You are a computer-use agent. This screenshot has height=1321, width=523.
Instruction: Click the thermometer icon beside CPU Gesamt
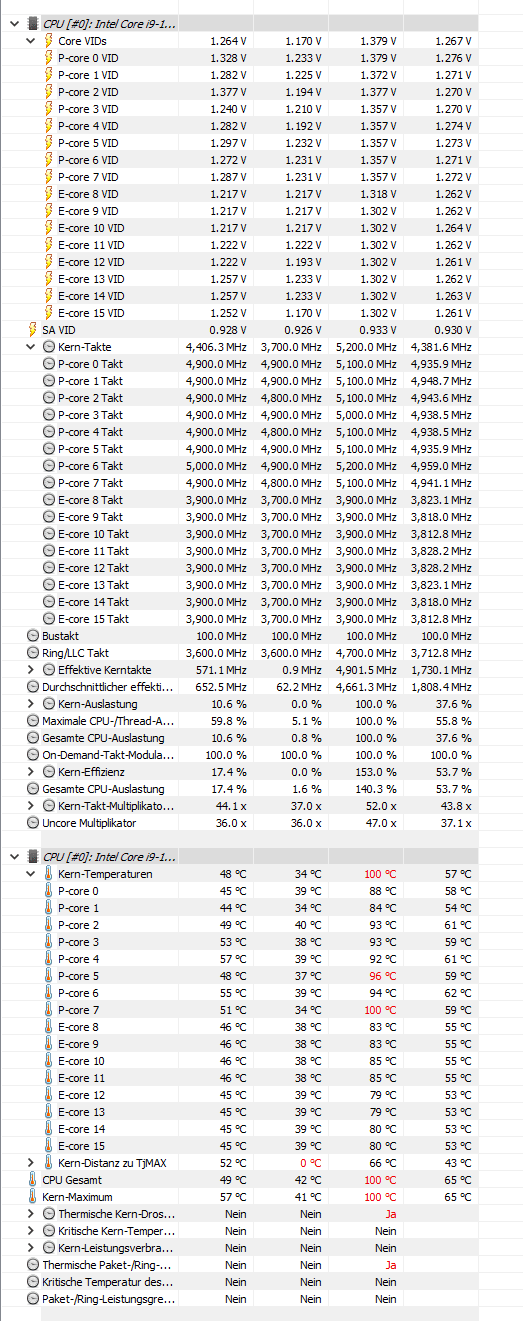[33, 1179]
